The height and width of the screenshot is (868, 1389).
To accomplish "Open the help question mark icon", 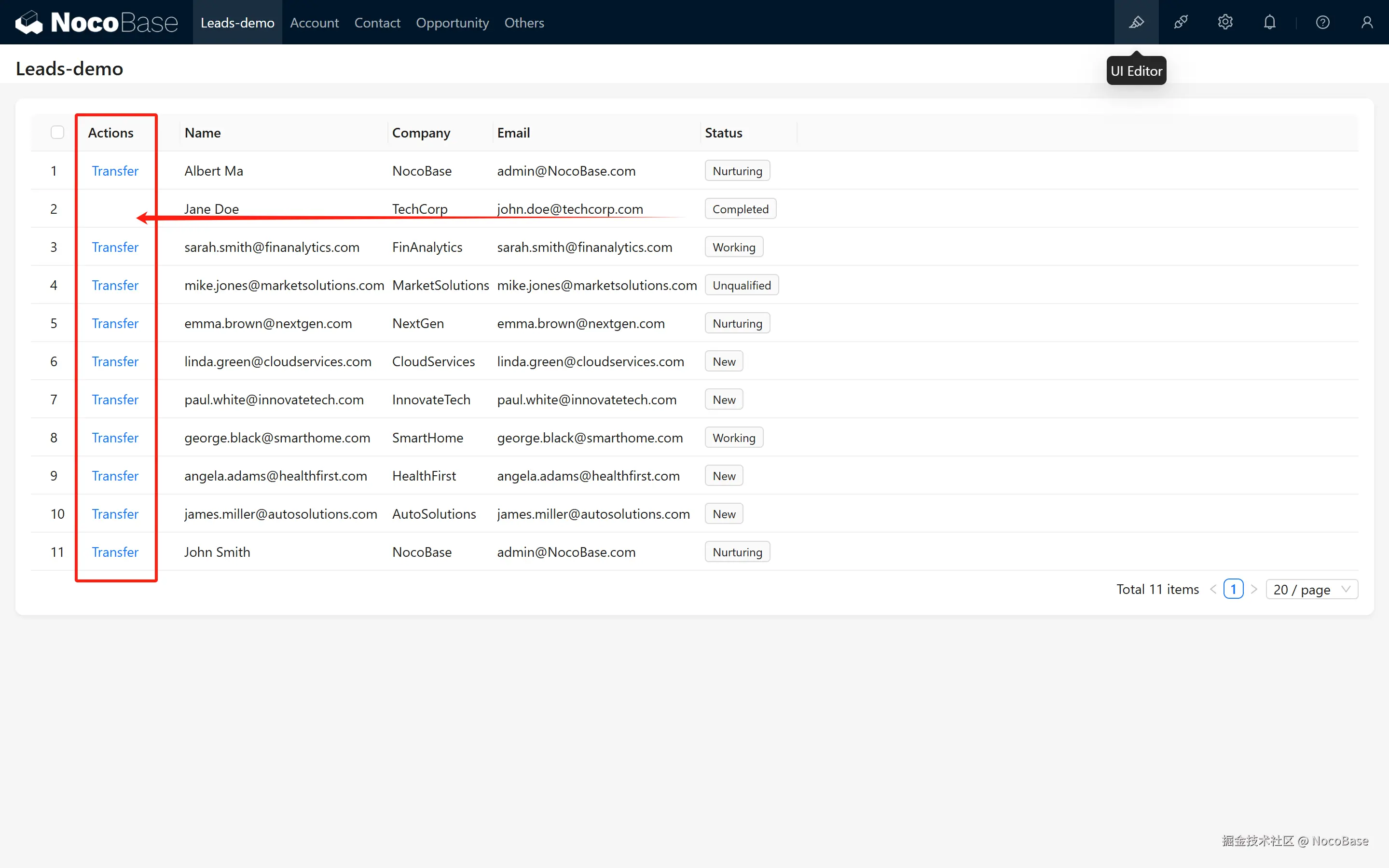I will coord(1322,22).
